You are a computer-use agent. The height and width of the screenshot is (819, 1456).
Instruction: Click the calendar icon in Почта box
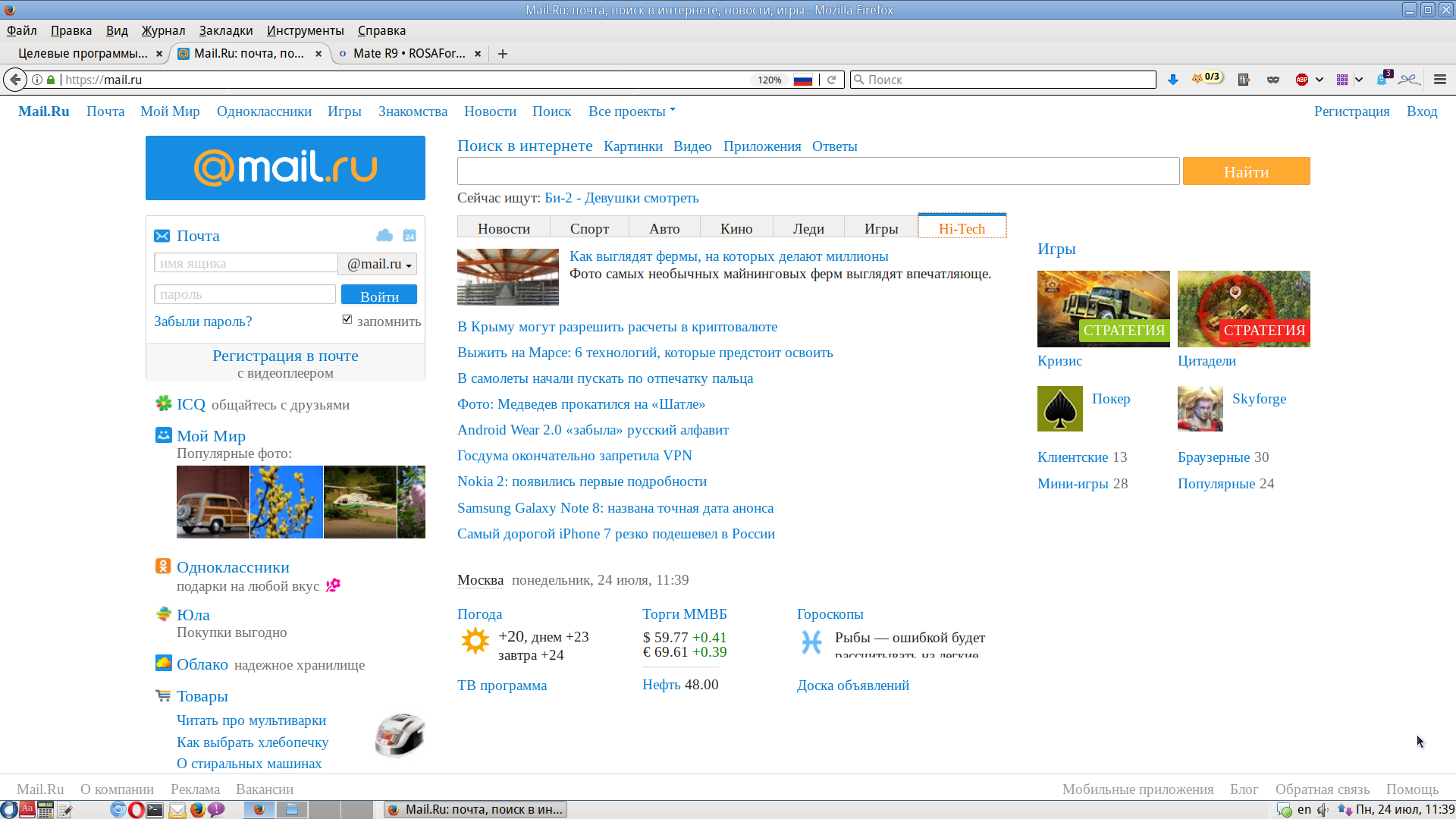409,236
